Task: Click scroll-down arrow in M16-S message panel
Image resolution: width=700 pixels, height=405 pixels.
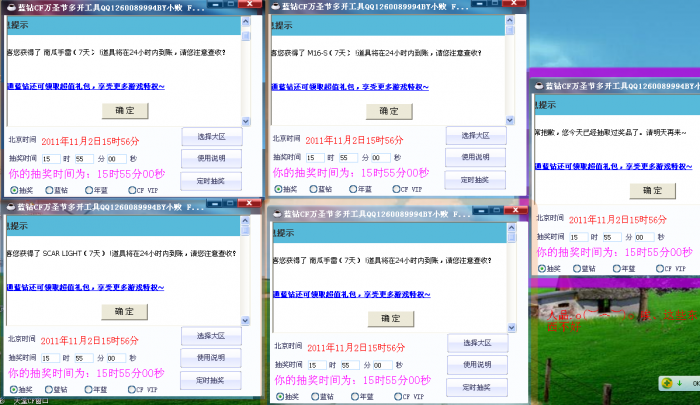Action: pos(510,120)
